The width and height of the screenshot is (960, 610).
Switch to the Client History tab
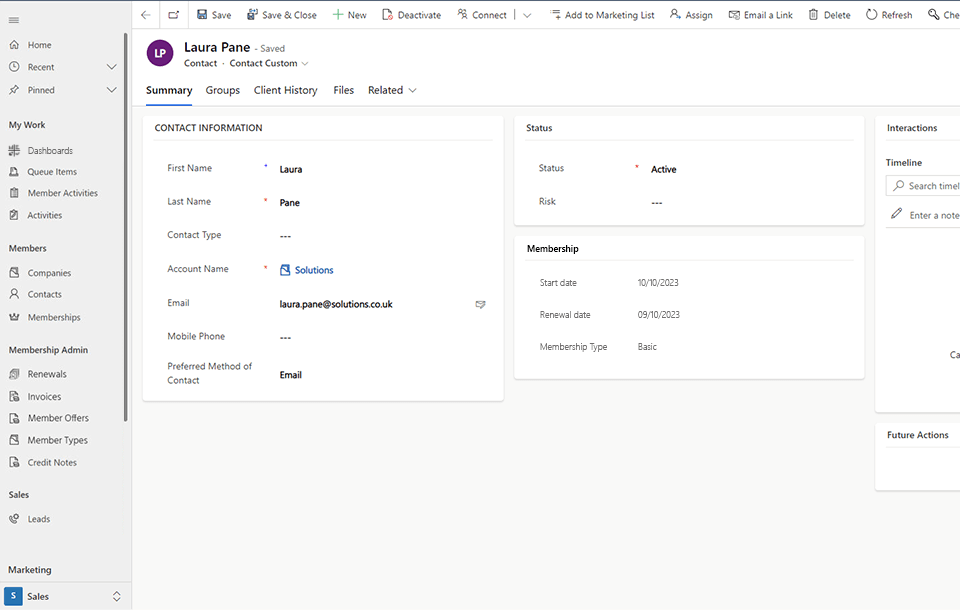tap(285, 90)
